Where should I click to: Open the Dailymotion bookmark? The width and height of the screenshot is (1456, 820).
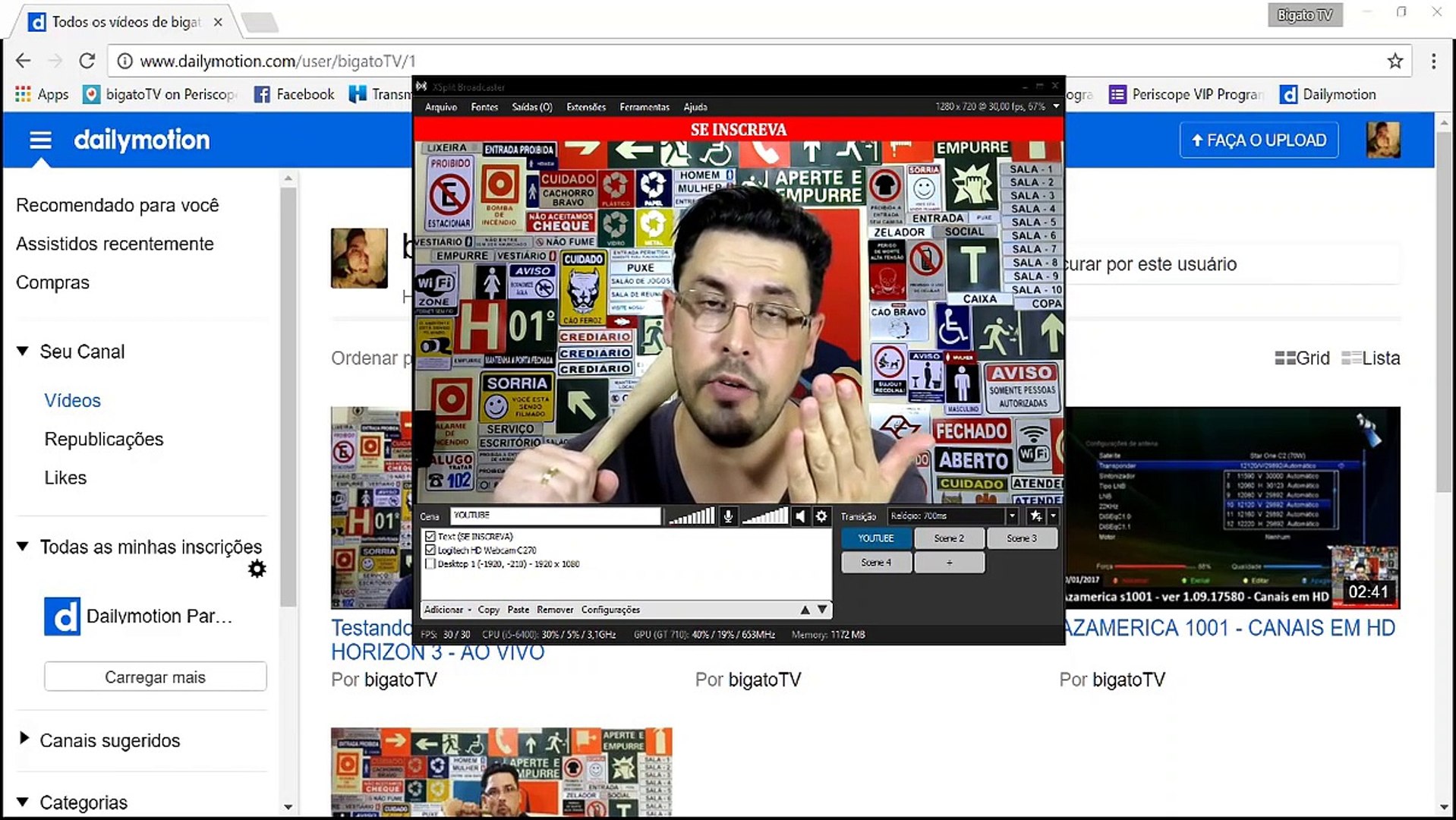pos(1328,94)
